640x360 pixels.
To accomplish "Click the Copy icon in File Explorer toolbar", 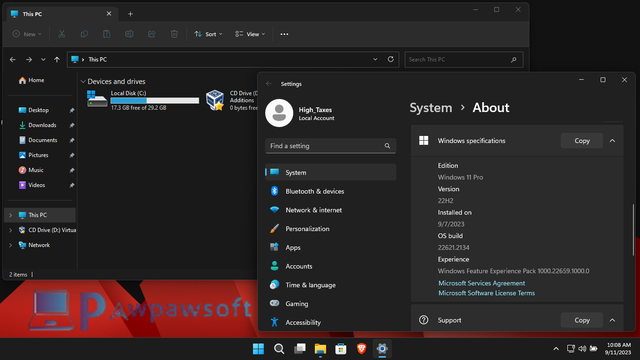I will 84,34.
